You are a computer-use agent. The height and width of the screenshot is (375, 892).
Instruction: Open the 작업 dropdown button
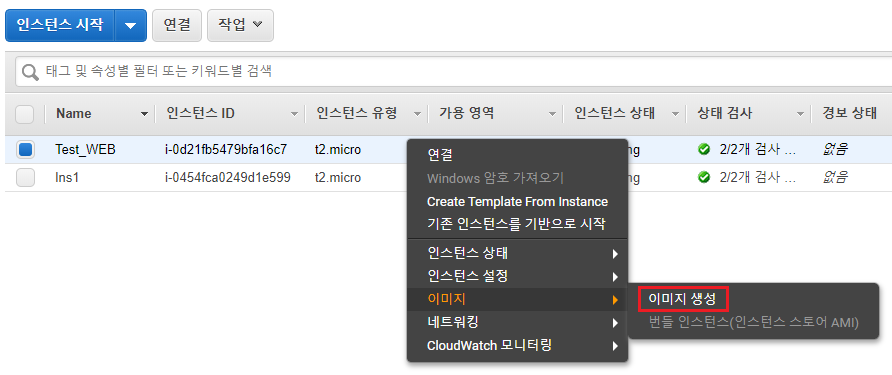pyautogui.click(x=240, y=26)
